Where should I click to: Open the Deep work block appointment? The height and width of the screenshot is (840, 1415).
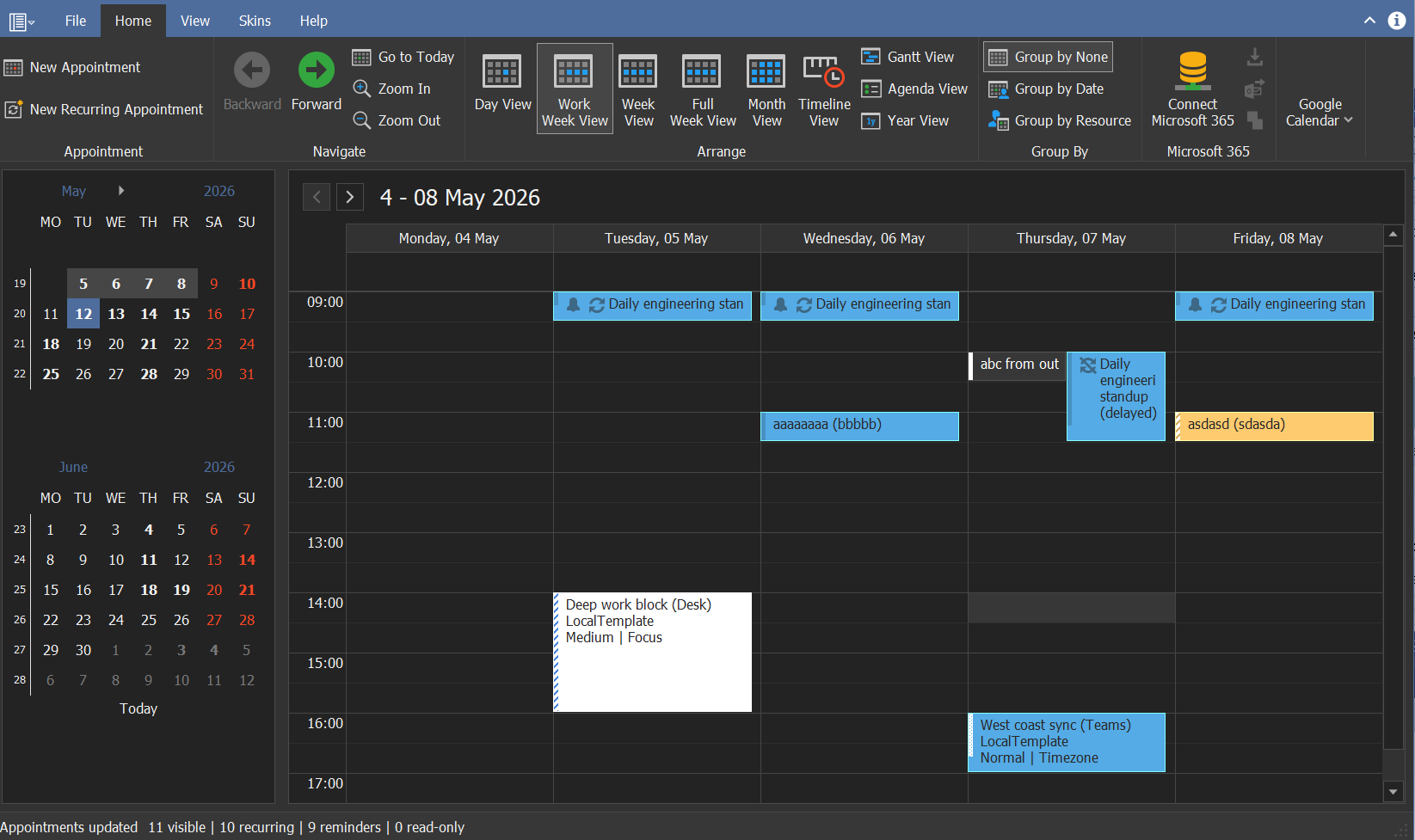click(x=652, y=652)
